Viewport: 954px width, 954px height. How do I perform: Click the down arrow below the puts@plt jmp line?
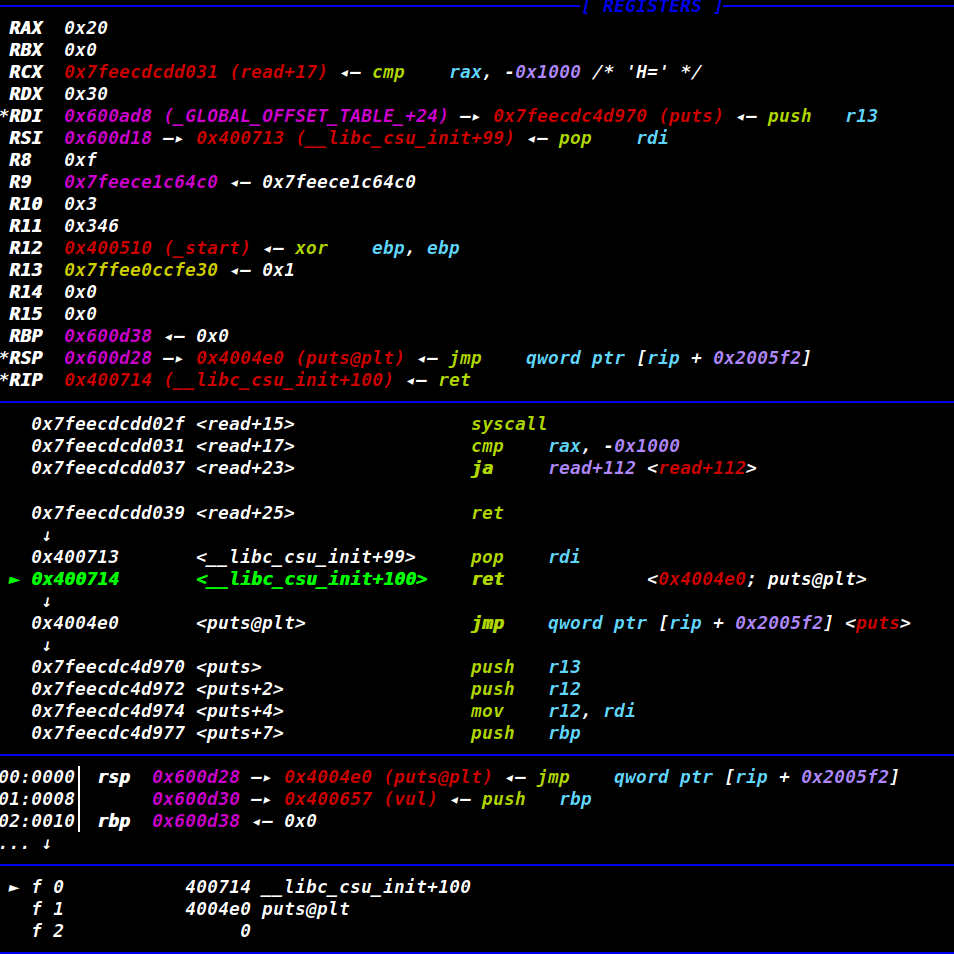point(46,646)
